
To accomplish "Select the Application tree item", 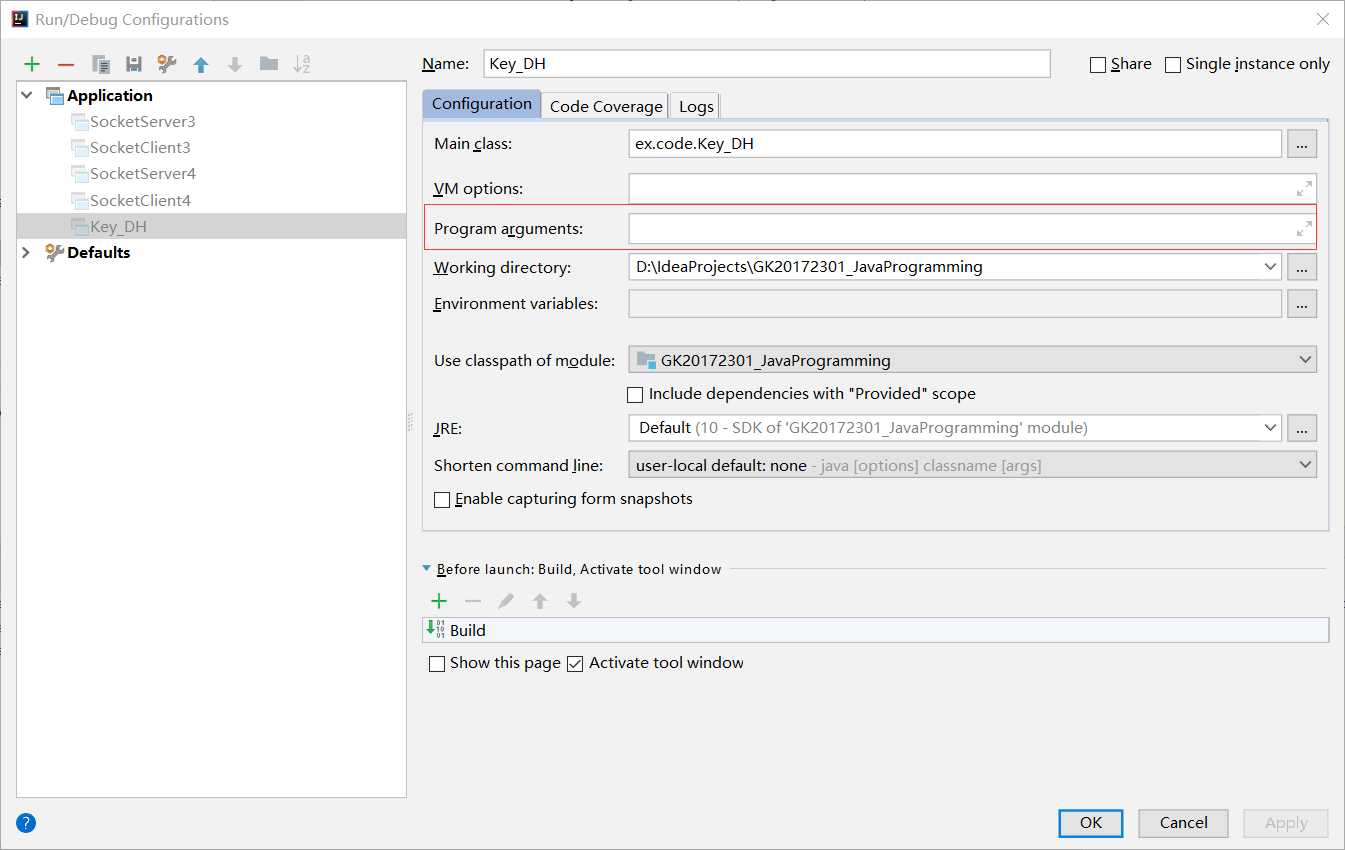I will click(x=109, y=96).
